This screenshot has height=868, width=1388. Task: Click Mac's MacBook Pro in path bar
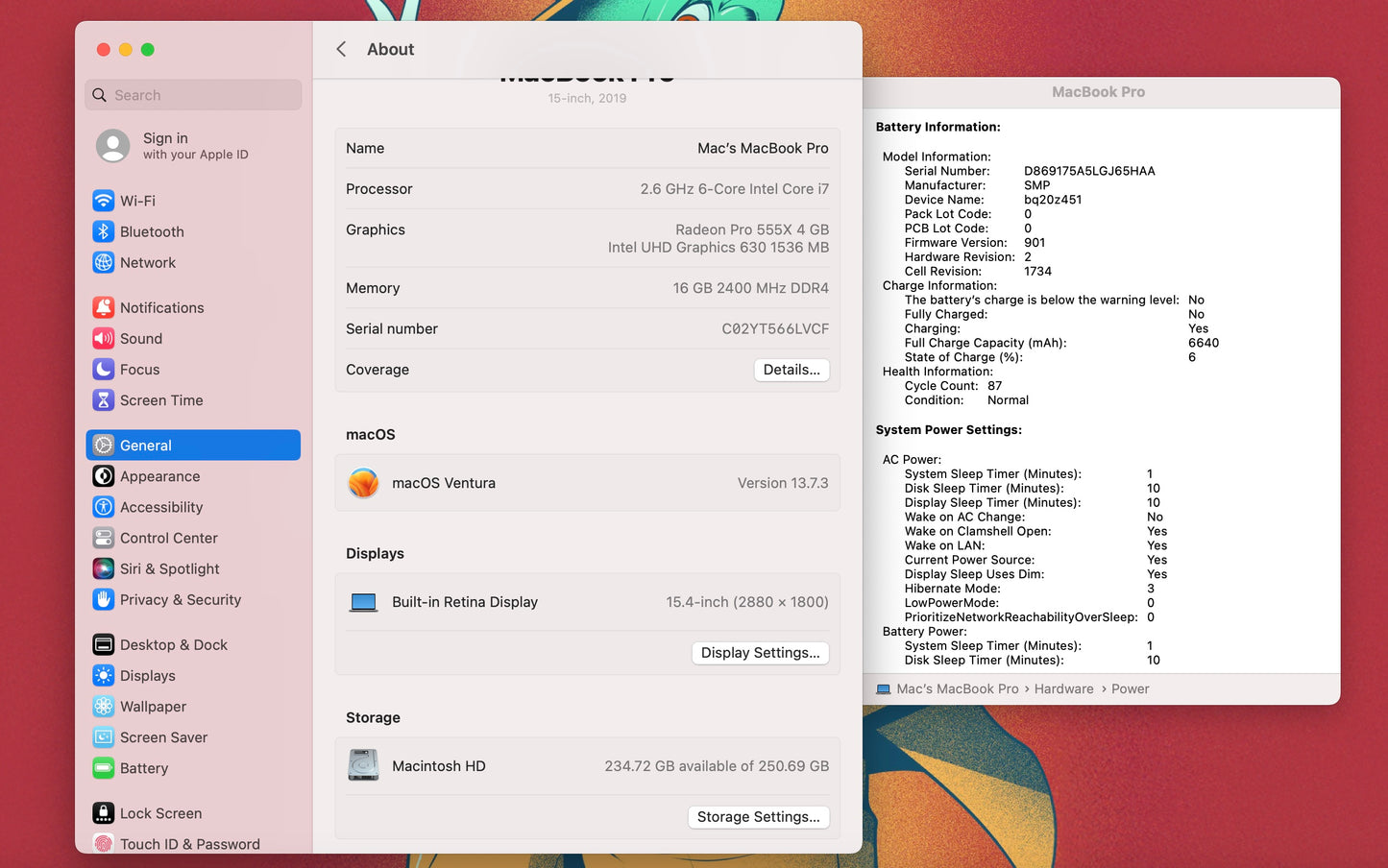tap(957, 688)
